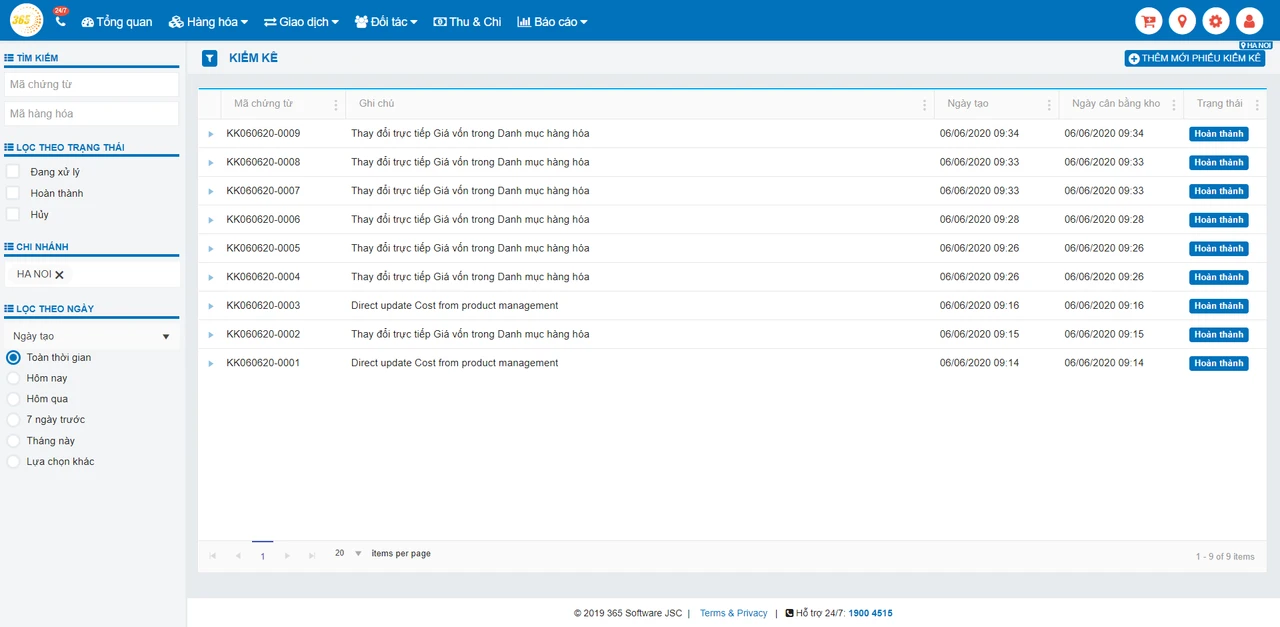Check the Đang xử lý status filter

(x=13, y=172)
